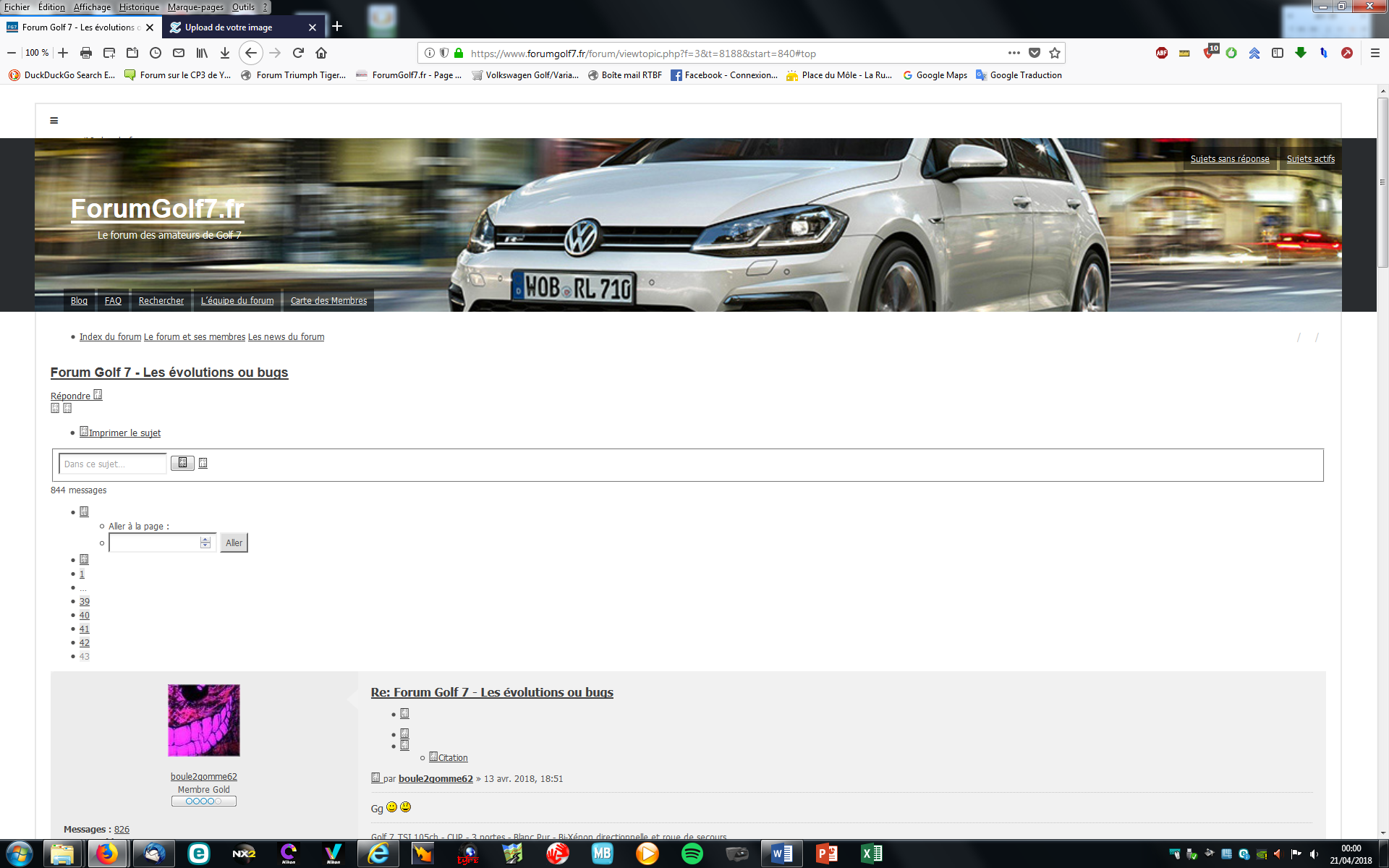Open Word from the taskbar

[782, 854]
